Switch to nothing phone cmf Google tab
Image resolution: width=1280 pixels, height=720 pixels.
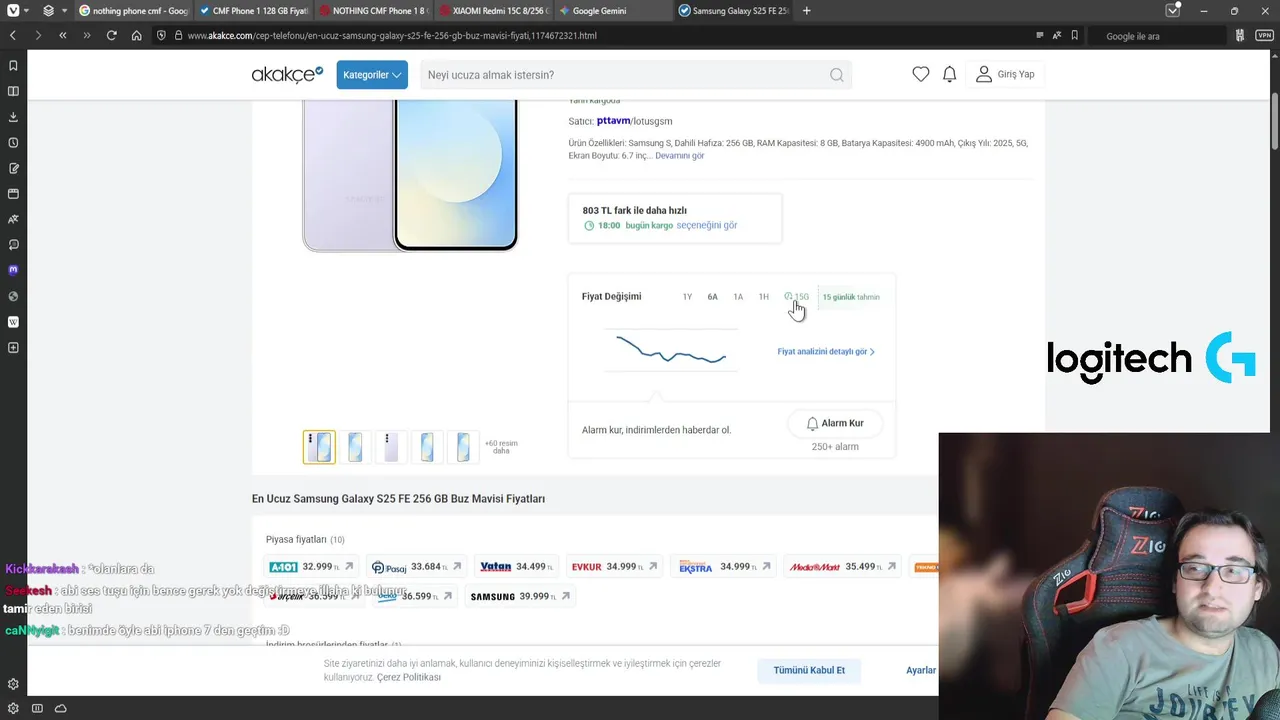pyautogui.click(x=133, y=11)
